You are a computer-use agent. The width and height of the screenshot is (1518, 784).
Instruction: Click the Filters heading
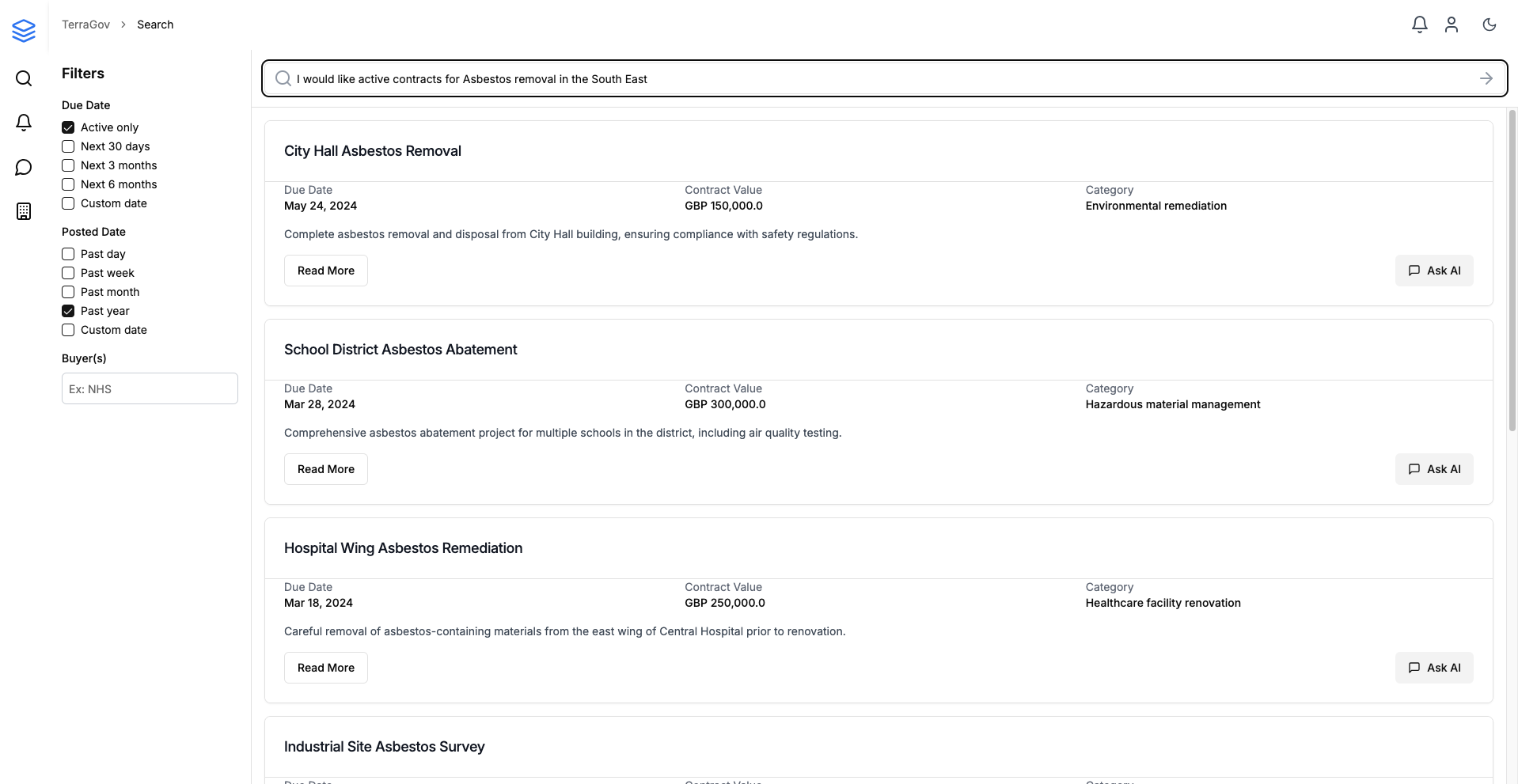(x=83, y=74)
